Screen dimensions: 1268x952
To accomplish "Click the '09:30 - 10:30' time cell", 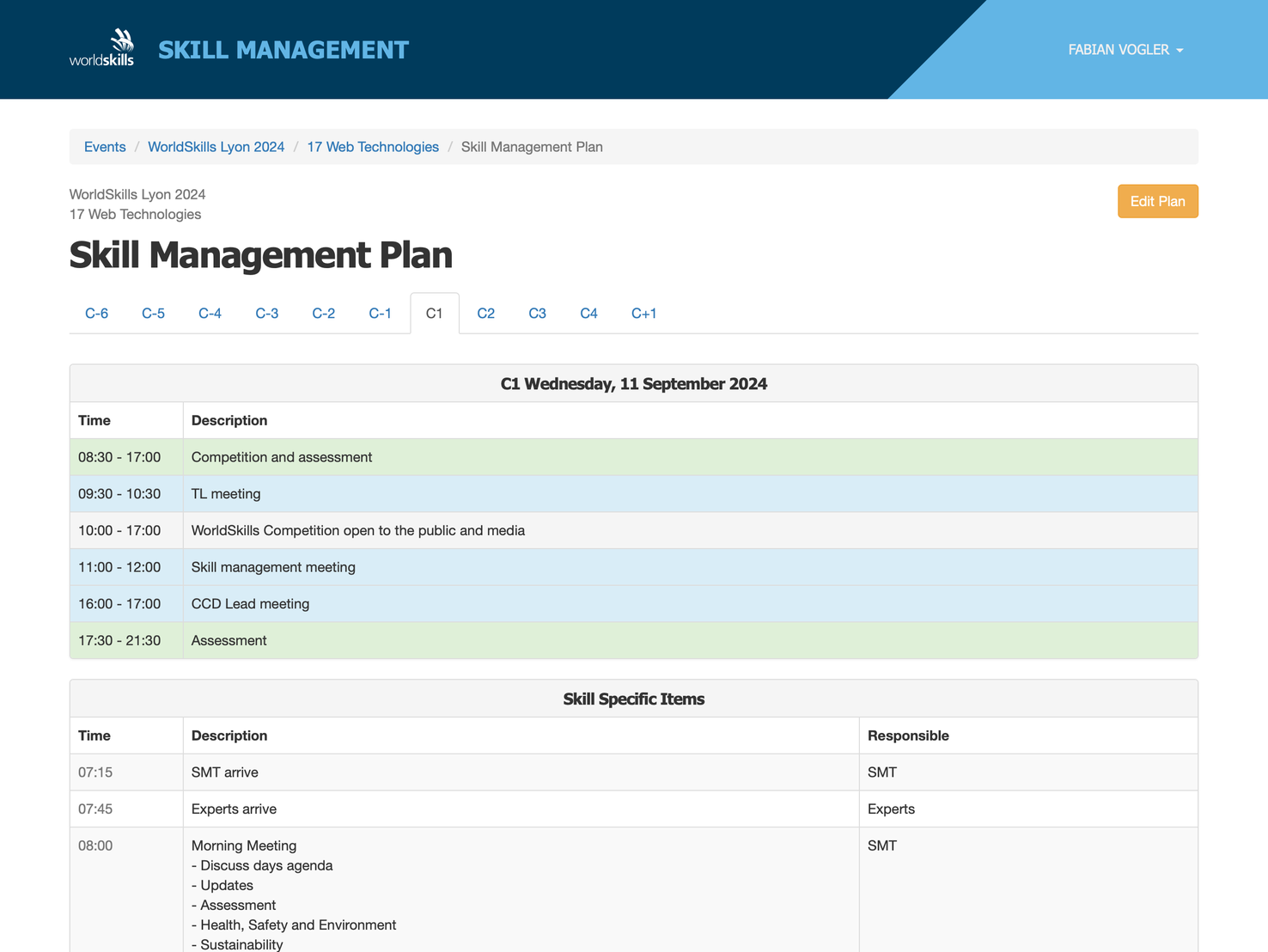I will pyautogui.click(x=126, y=494).
